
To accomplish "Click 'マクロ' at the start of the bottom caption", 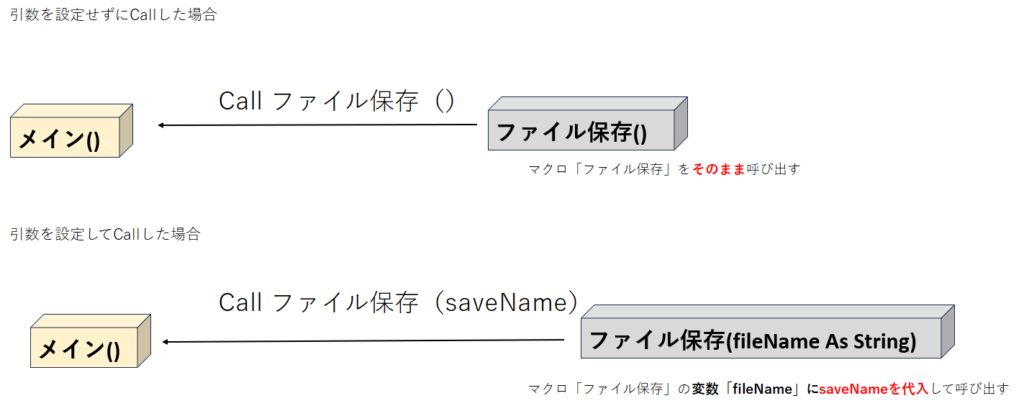I will (x=544, y=388).
